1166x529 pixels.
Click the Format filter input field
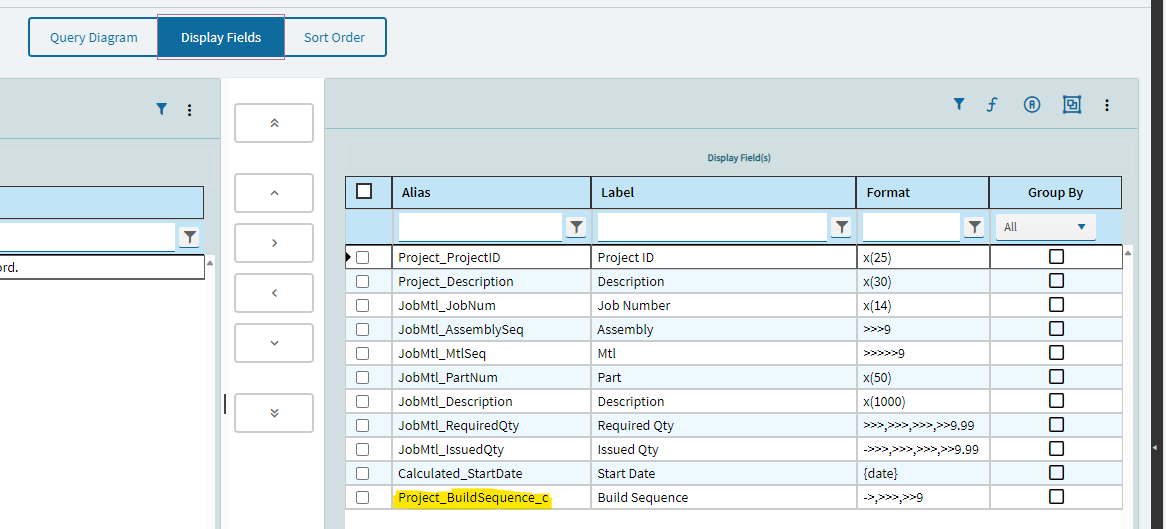(912, 227)
